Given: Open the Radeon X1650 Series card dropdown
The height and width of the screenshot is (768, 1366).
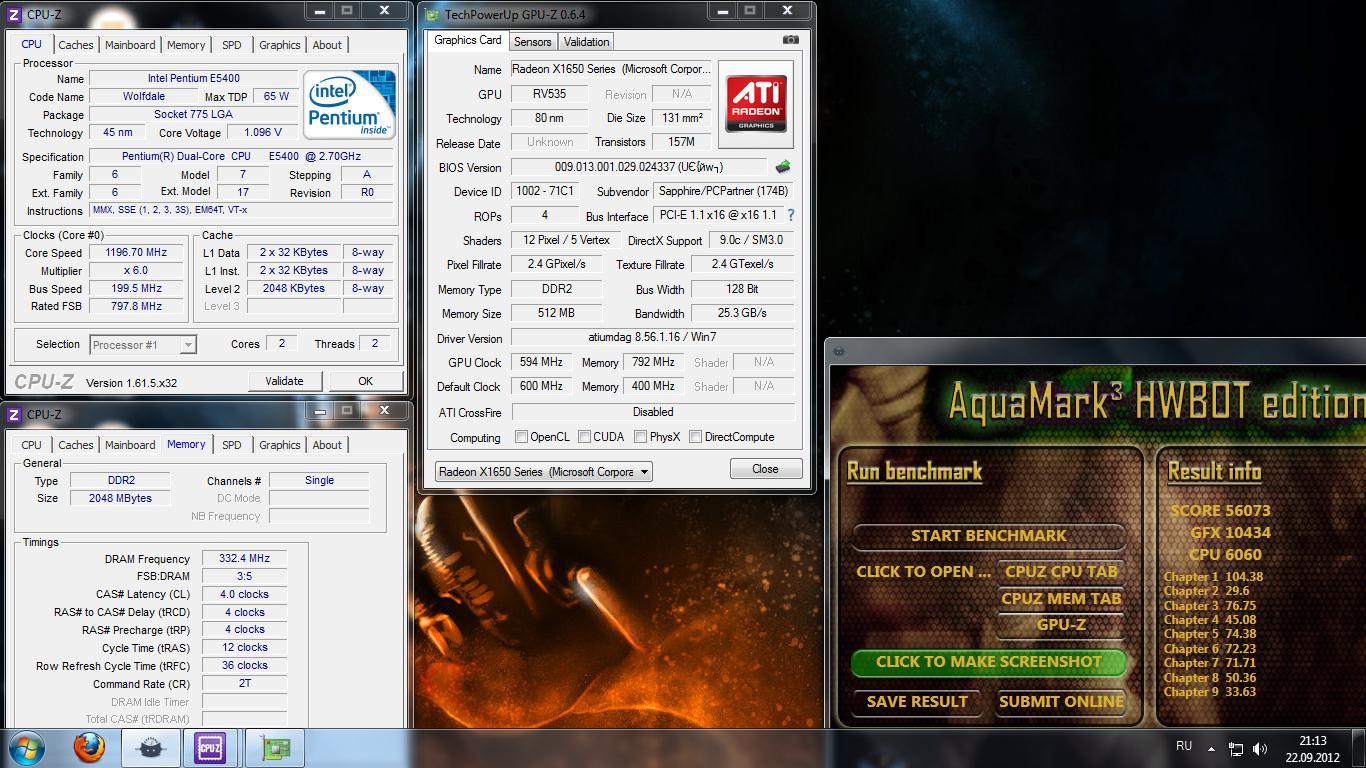Looking at the screenshot, I should click(x=543, y=472).
